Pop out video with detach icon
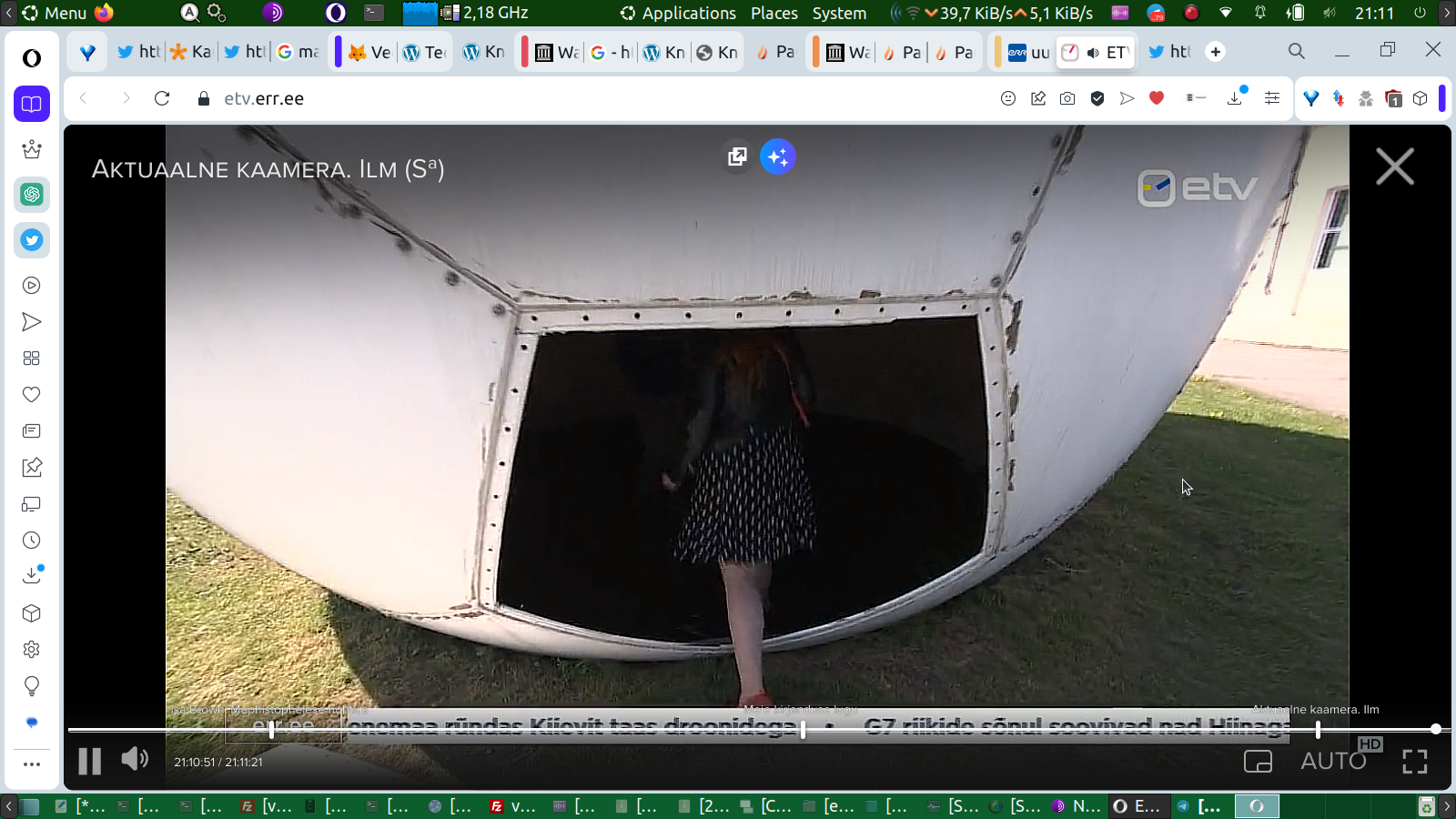Image resolution: width=1456 pixels, height=819 pixels. coord(737,157)
